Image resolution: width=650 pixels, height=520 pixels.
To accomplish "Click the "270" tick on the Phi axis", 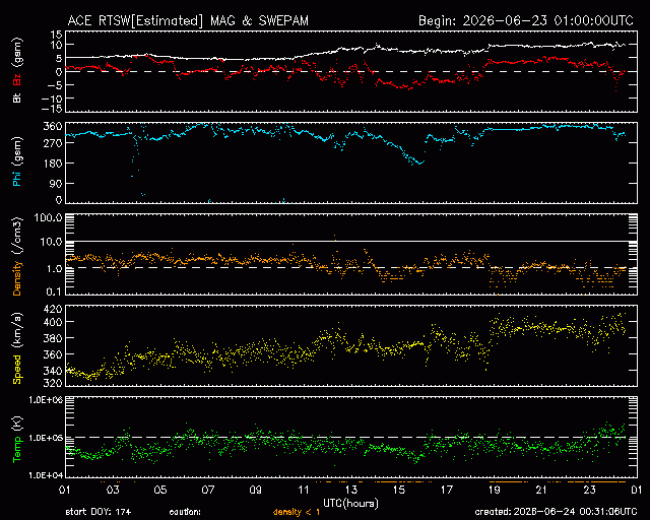I will pyautogui.click(x=52, y=143).
